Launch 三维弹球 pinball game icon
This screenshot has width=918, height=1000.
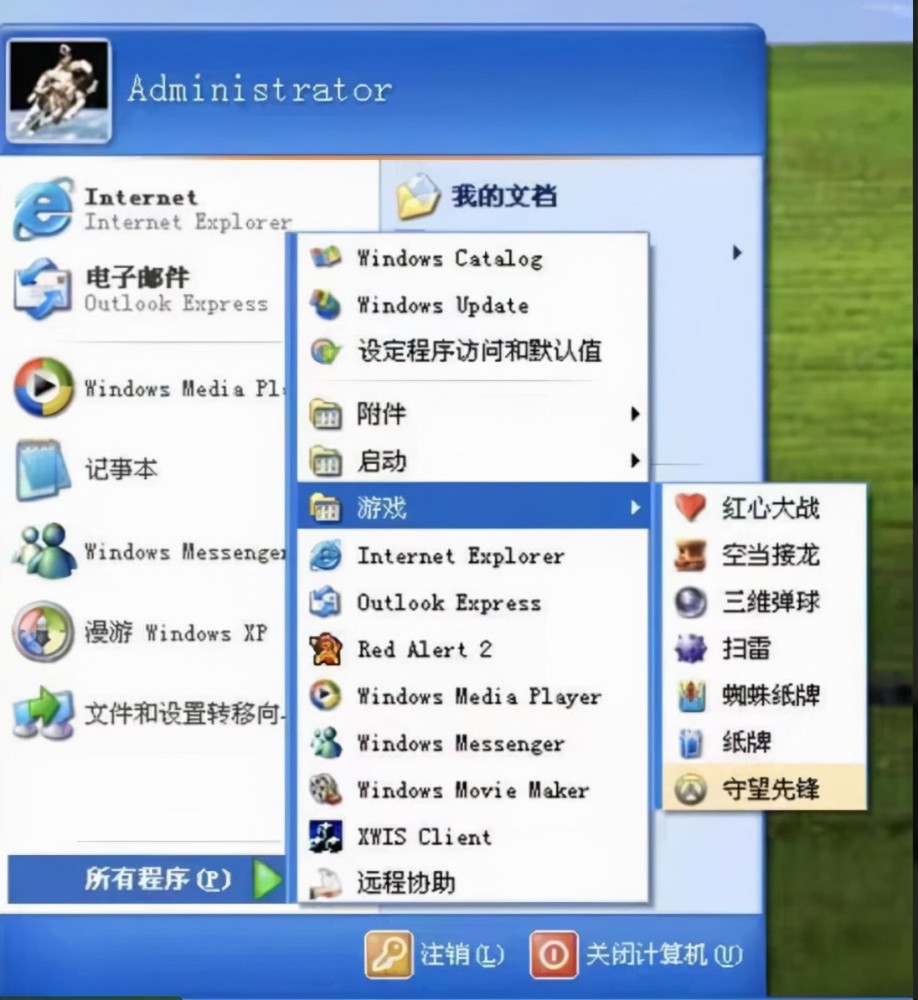tap(690, 602)
